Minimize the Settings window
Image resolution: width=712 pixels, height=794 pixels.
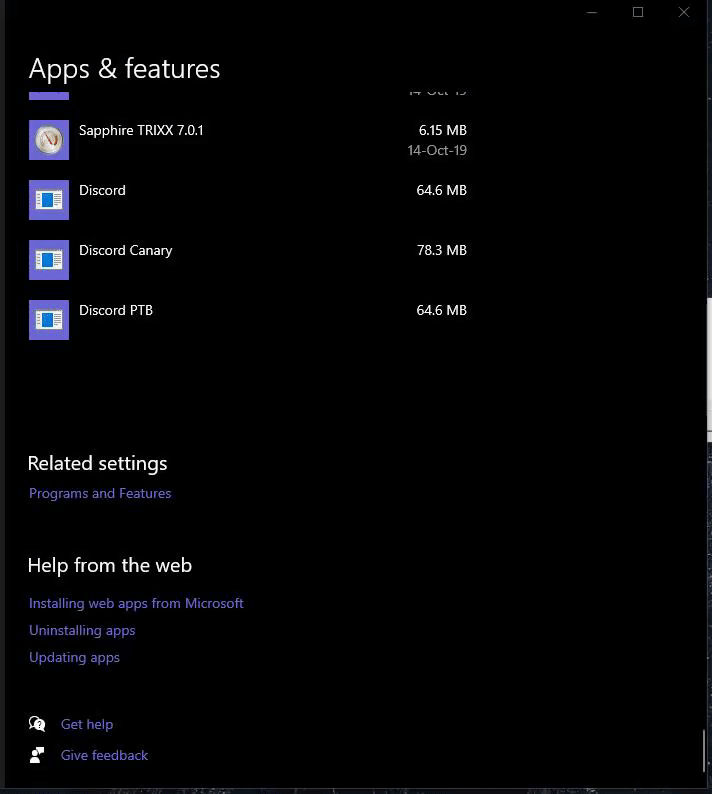[x=592, y=12]
